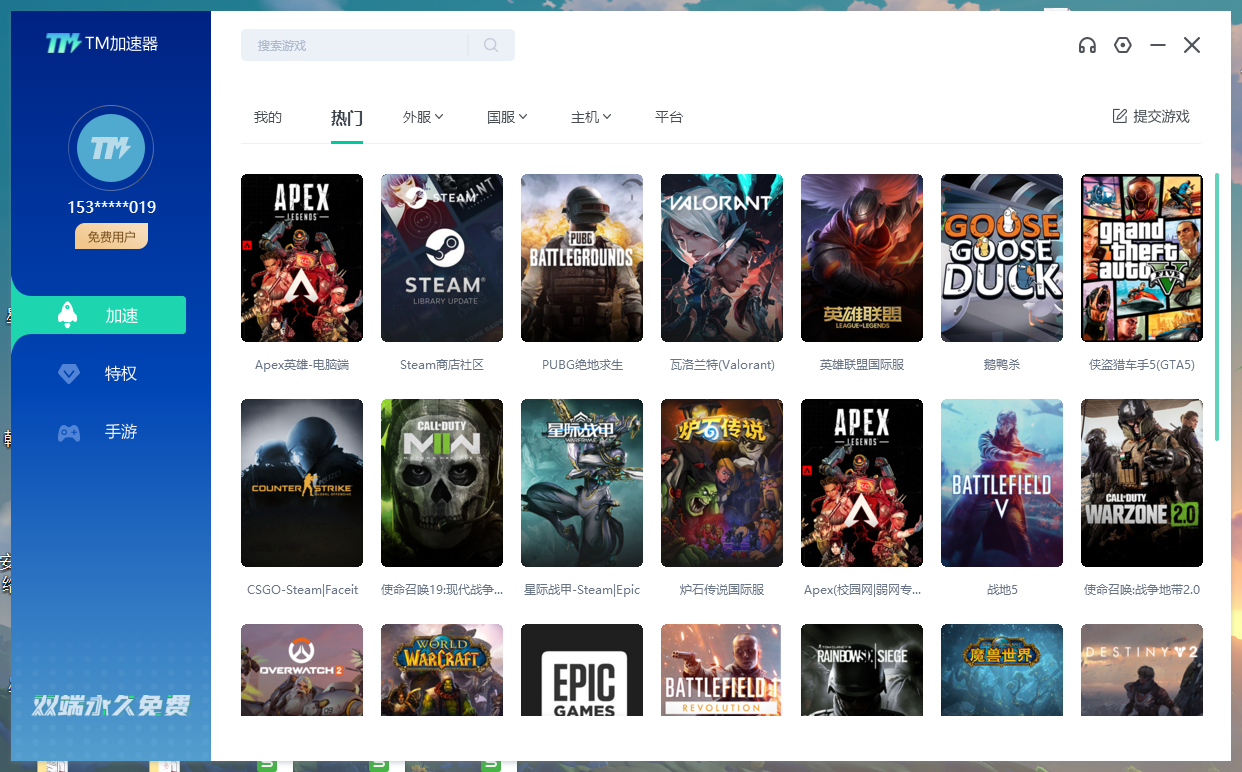Expand the 外服 dropdown
Image resolution: width=1242 pixels, height=772 pixels.
(423, 117)
